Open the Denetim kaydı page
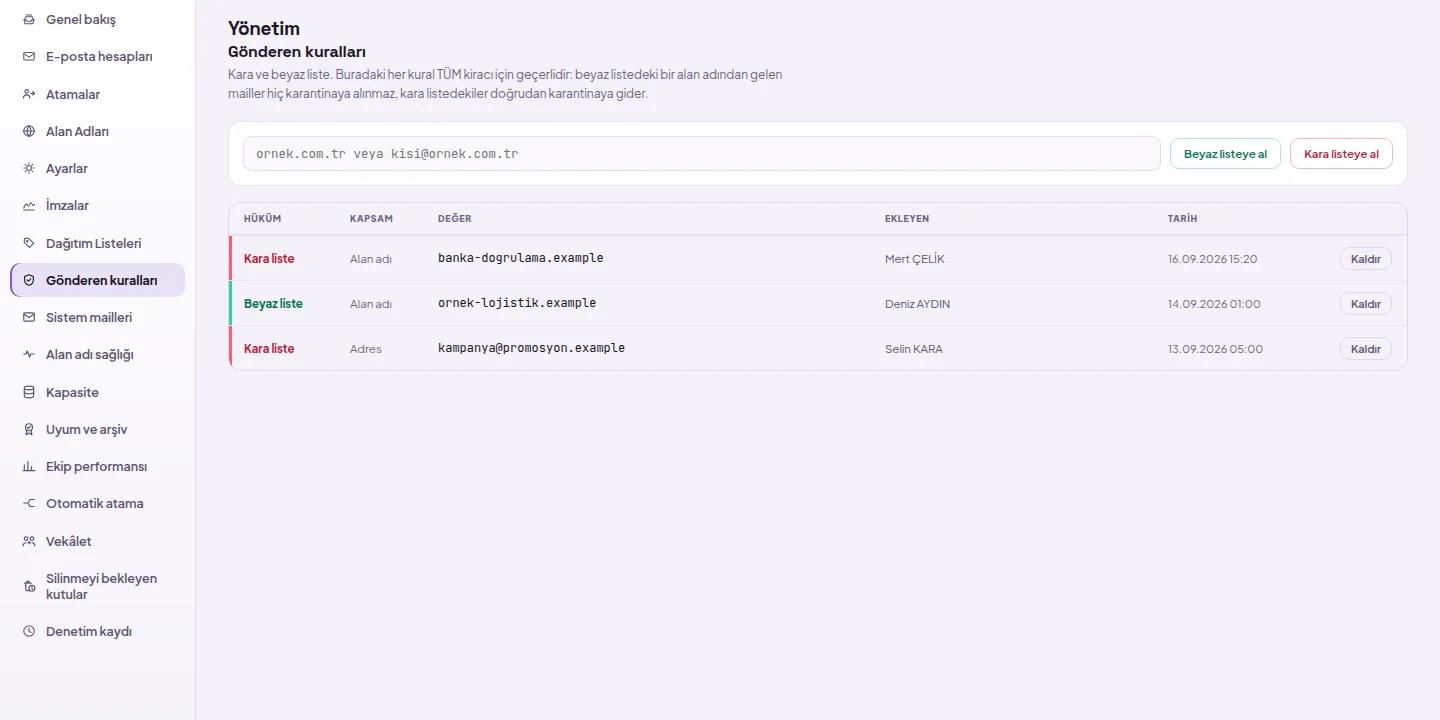The width and height of the screenshot is (1440, 720). click(97, 632)
